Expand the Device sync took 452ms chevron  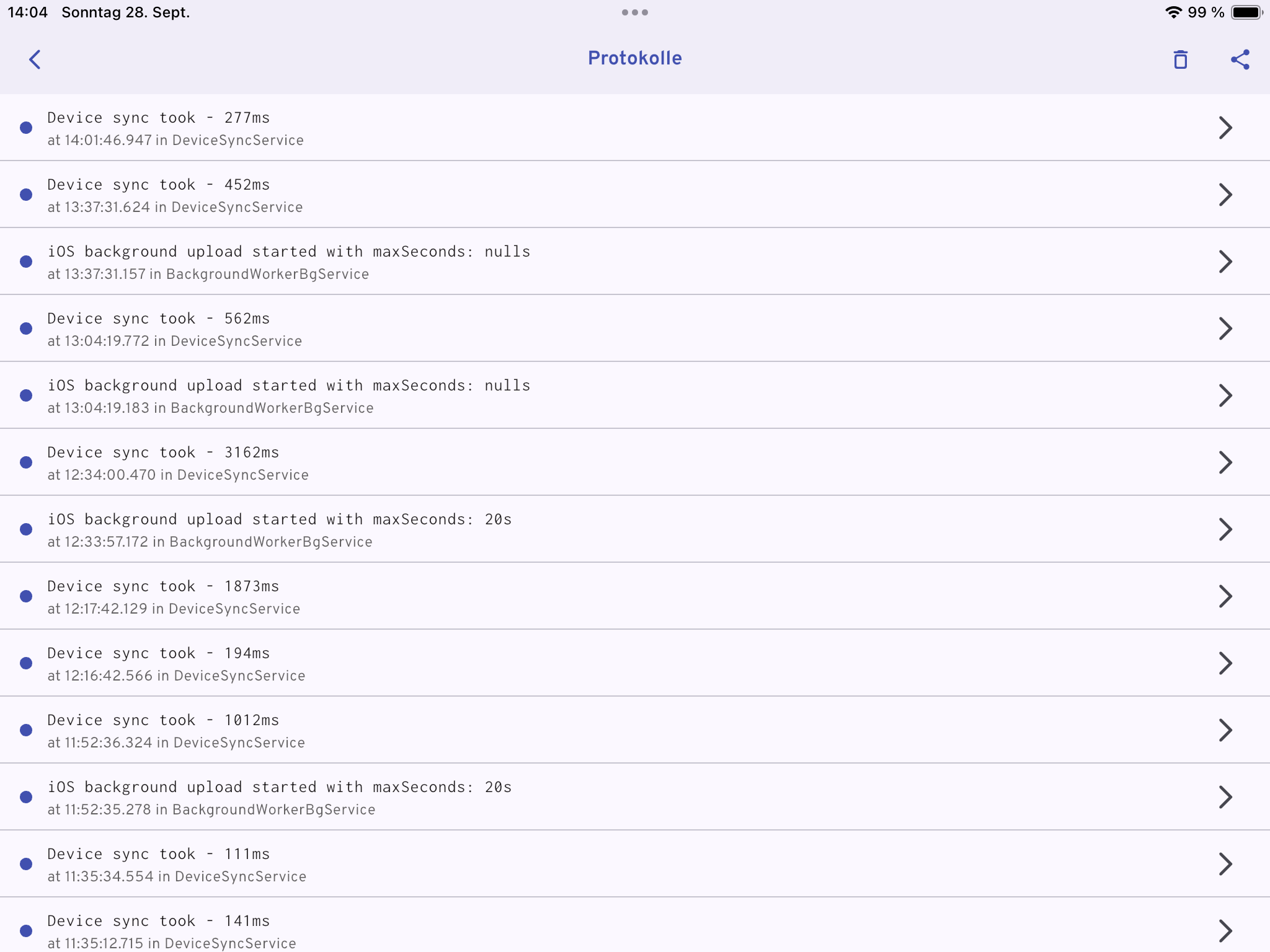(x=1225, y=195)
